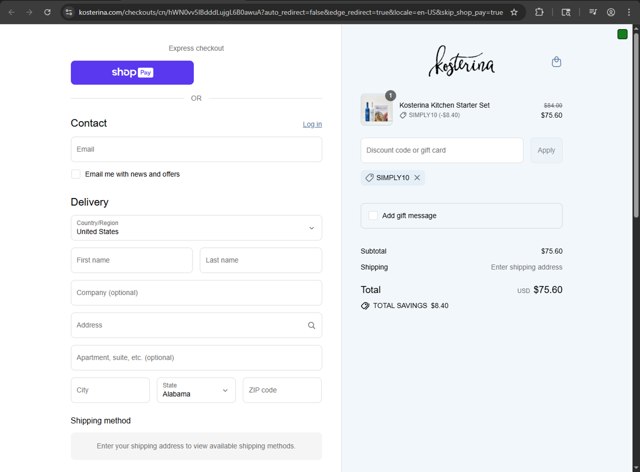Click the Kosterina Kitchen Starter Set thumbnail
Viewport: 640px width, 472px height.
tap(376, 110)
